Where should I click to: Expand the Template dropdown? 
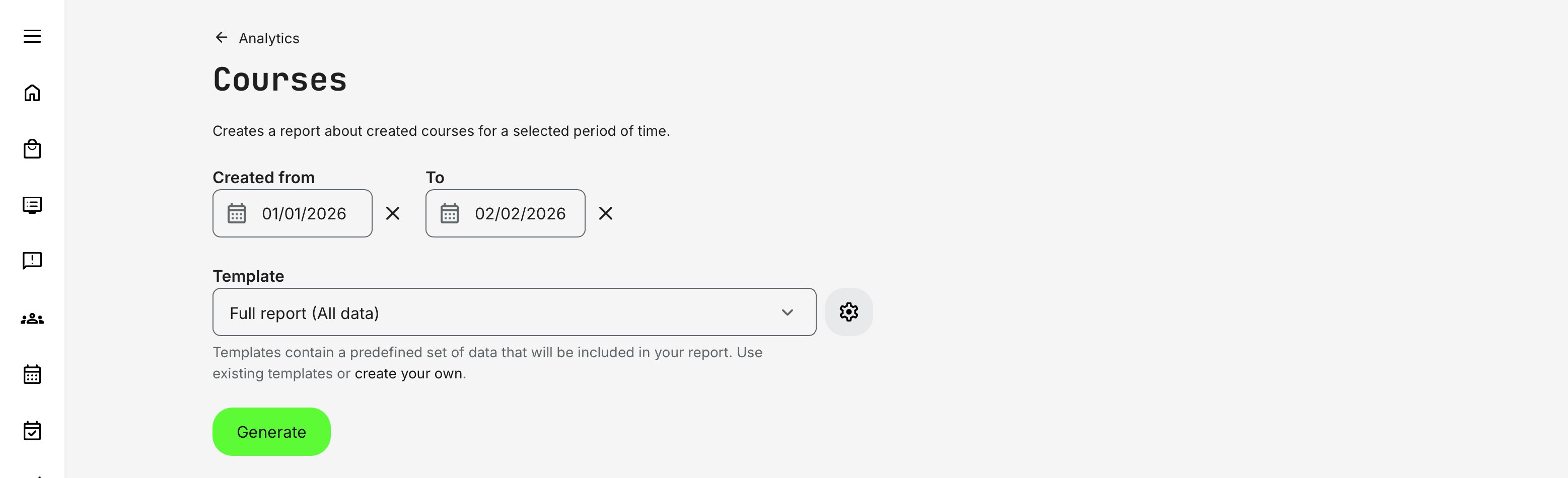(788, 312)
